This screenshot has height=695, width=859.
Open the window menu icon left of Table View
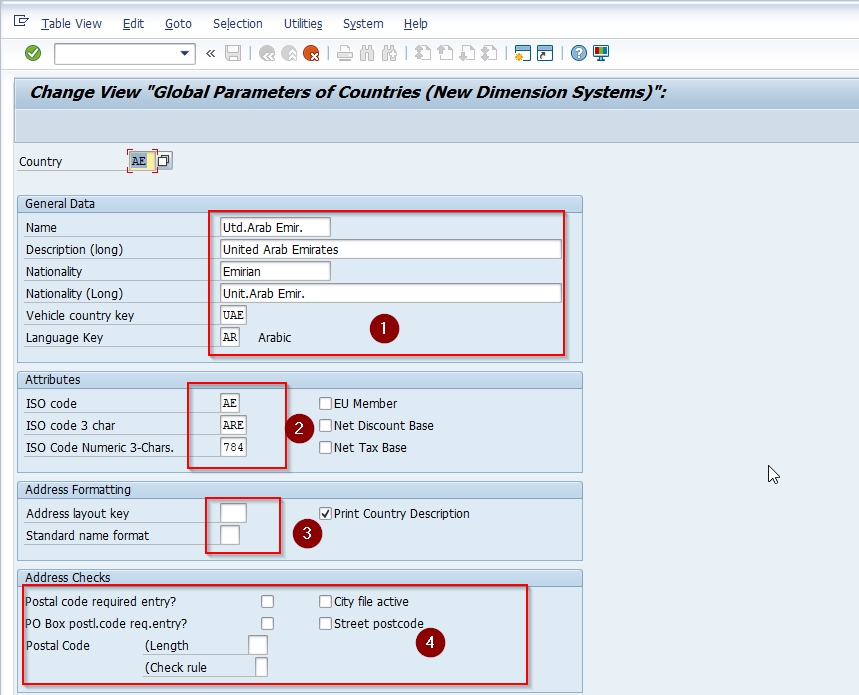tap(21, 22)
